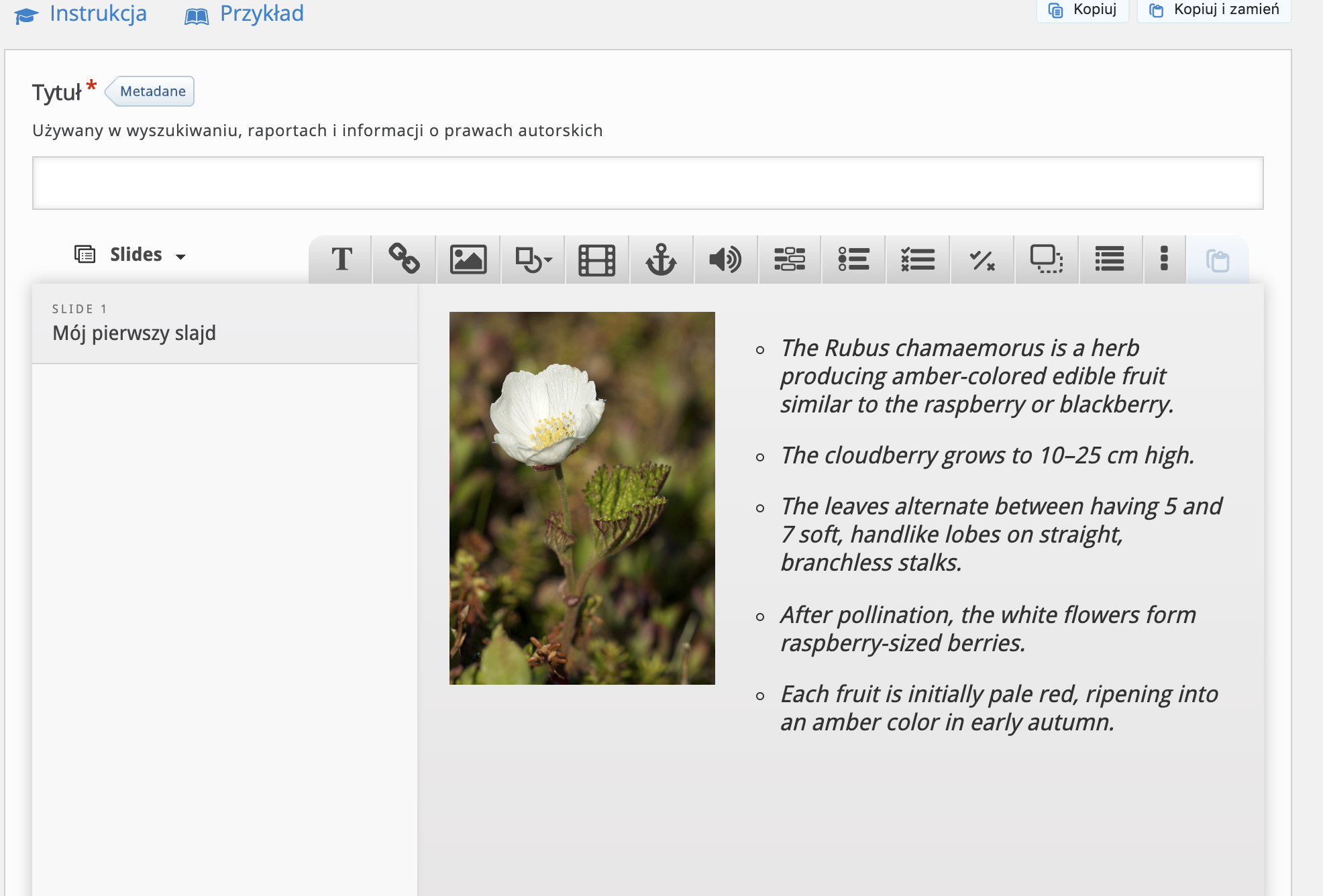
Task: Add multiple choice checklist icon
Action: coord(918,259)
